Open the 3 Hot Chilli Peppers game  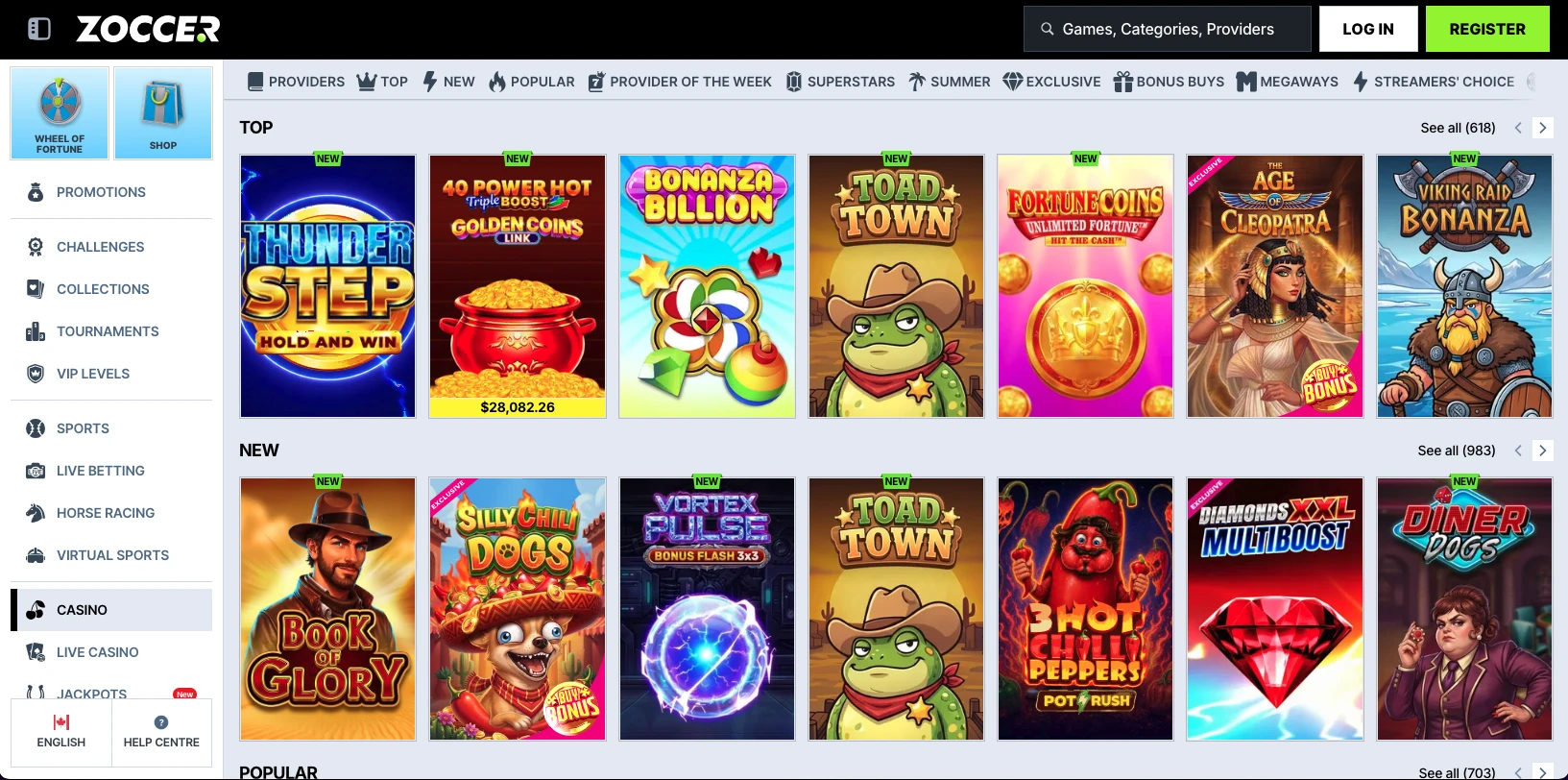coord(1086,609)
